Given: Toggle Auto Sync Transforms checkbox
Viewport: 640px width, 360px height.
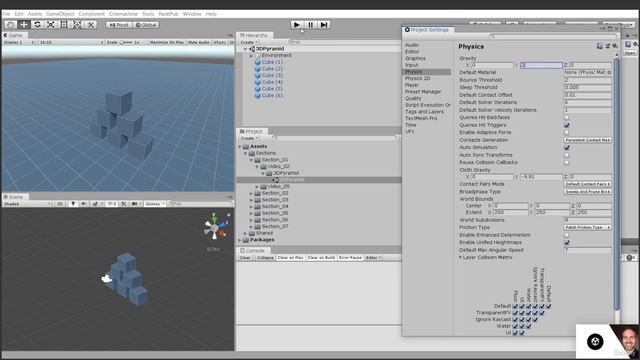Looking at the screenshot, I should 567,155.
